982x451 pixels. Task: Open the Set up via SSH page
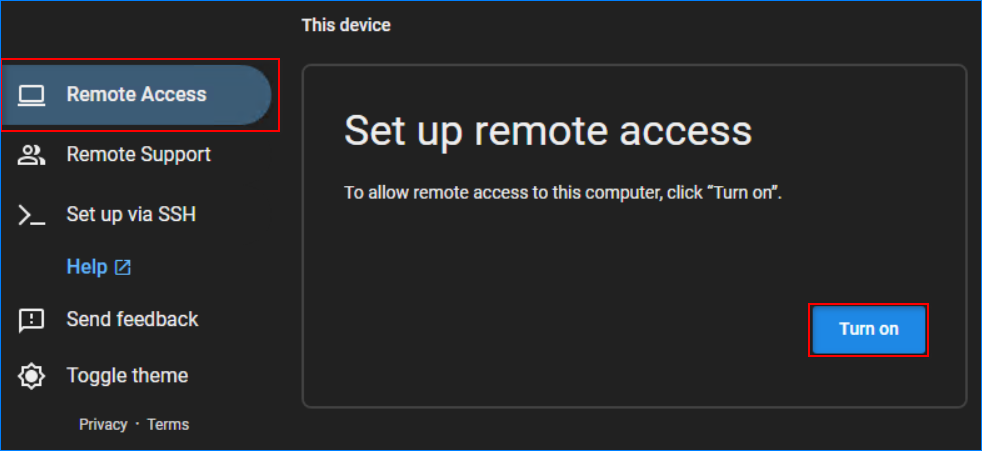(131, 215)
